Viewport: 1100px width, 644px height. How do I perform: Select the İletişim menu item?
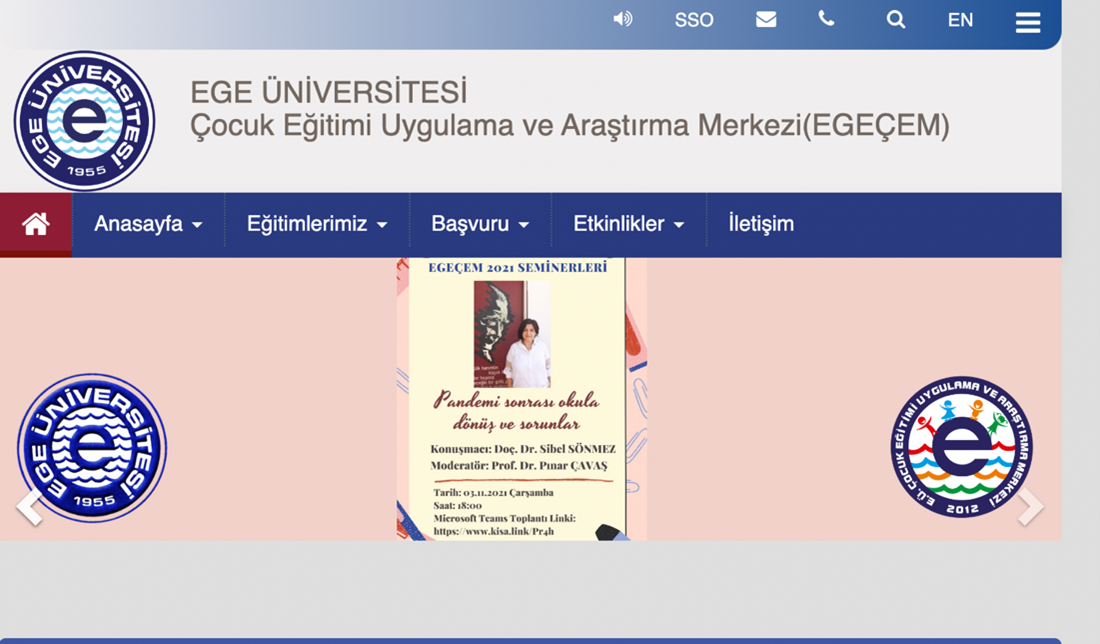click(x=761, y=224)
